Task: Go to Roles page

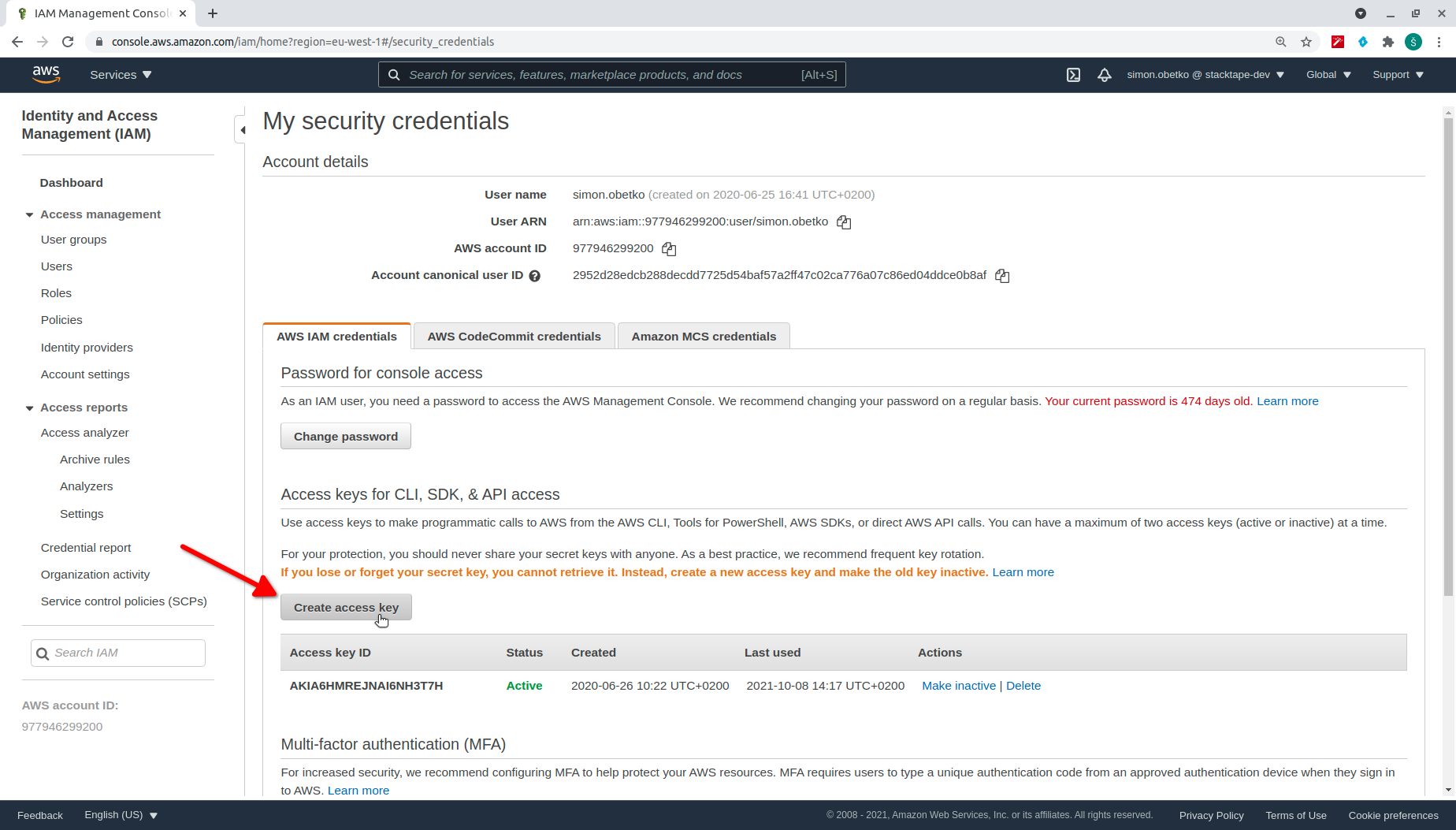Action: click(x=56, y=293)
